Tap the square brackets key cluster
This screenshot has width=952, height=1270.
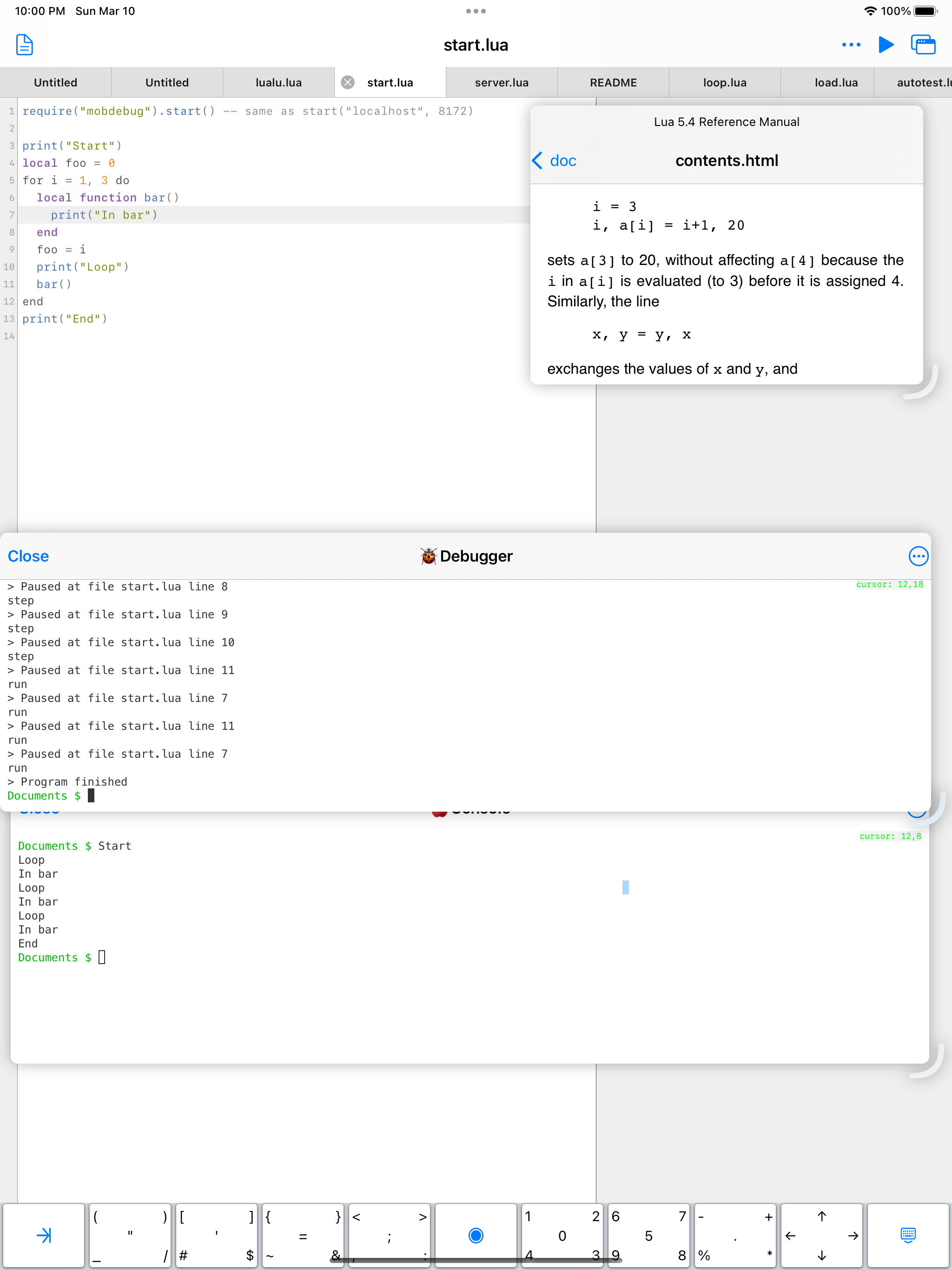tap(217, 1235)
